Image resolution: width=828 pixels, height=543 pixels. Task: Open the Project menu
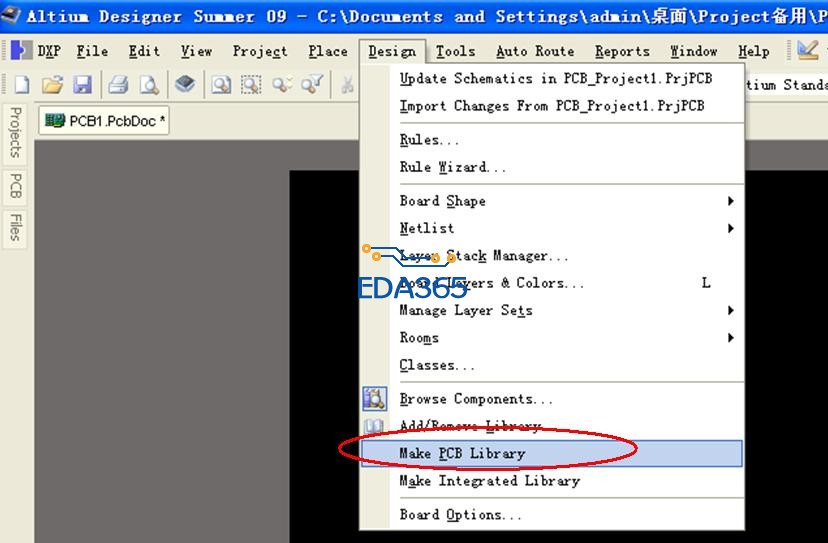[260, 51]
